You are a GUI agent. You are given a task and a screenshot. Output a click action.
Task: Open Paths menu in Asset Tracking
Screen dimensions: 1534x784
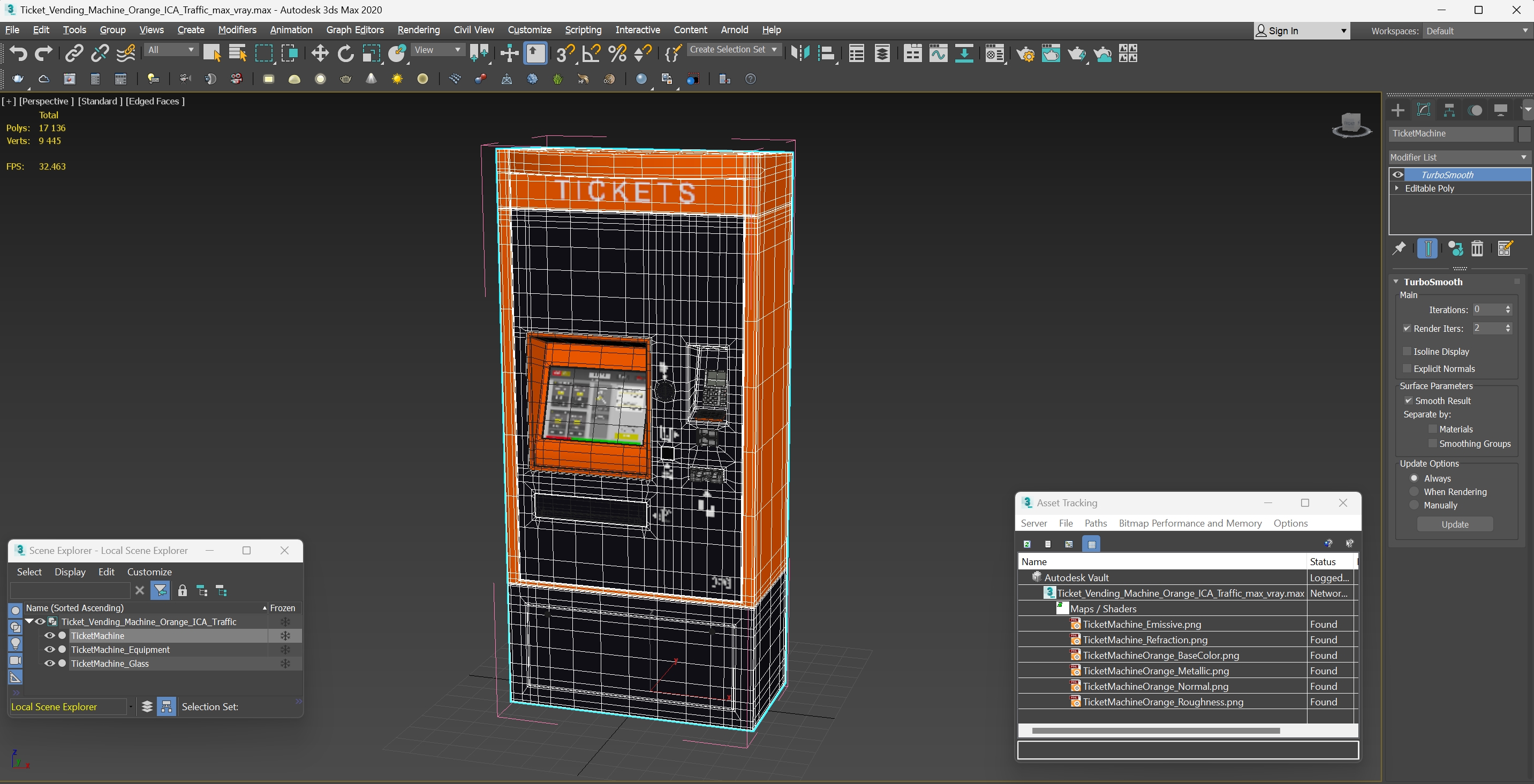click(x=1095, y=523)
